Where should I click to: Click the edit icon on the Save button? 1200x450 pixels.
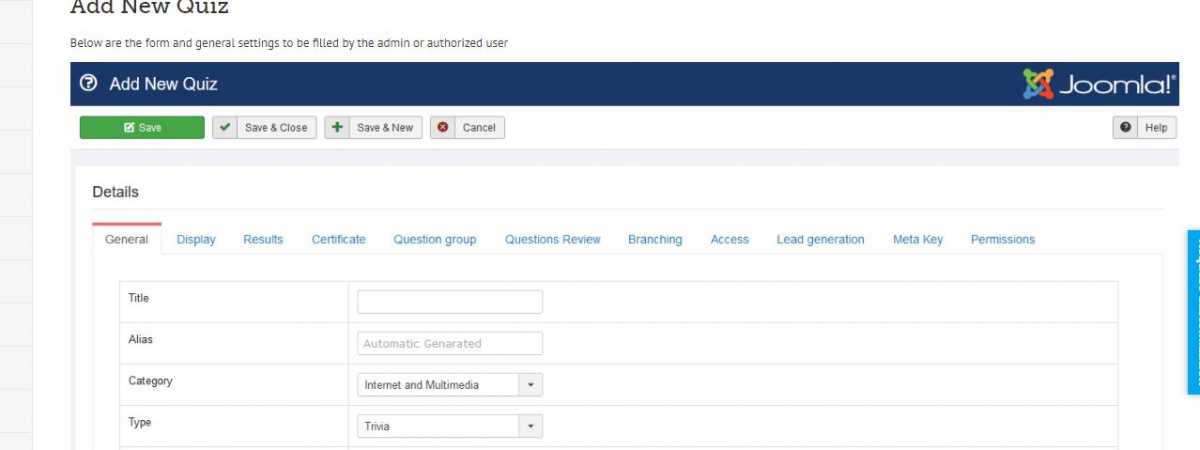pos(129,128)
